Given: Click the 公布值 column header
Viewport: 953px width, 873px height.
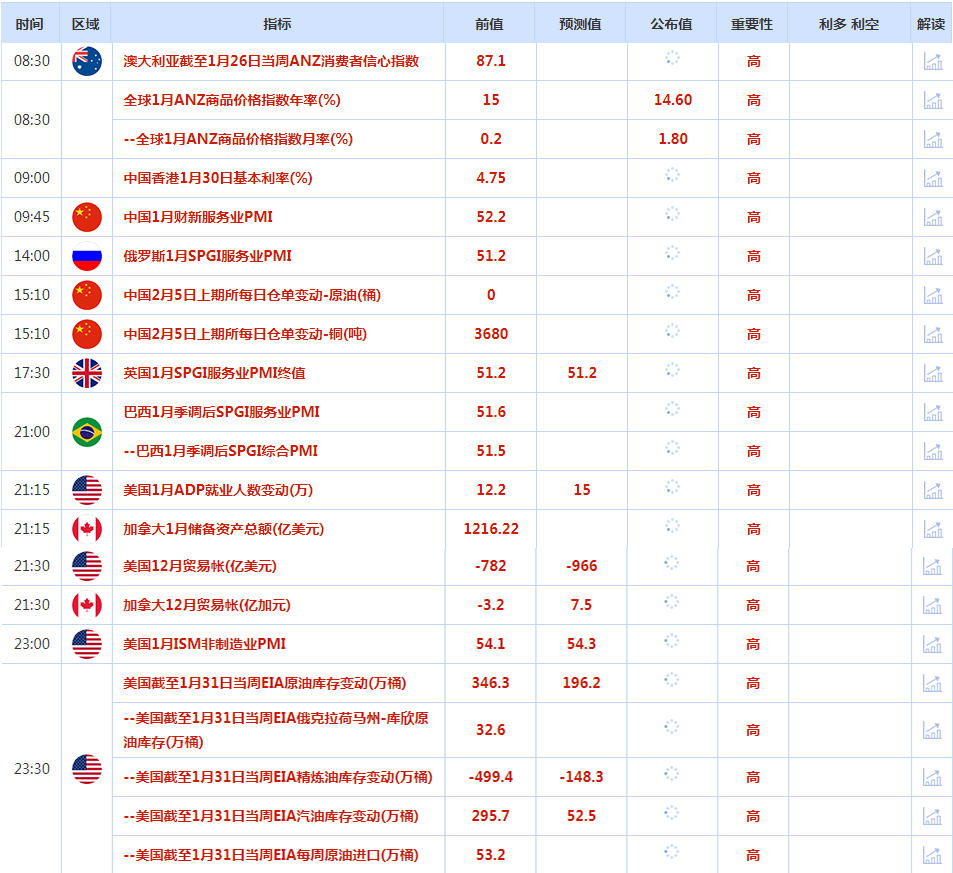Looking at the screenshot, I should (x=671, y=24).
